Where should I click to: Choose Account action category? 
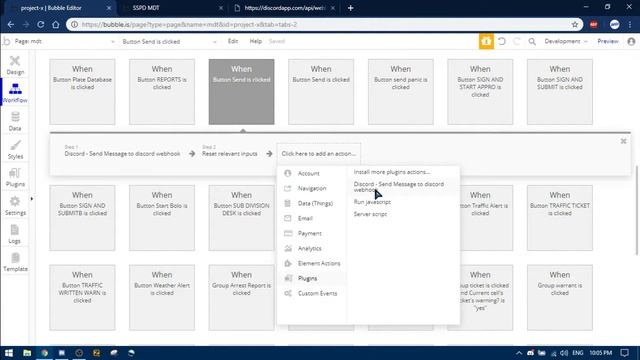pyautogui.click(x=311, y=173)
